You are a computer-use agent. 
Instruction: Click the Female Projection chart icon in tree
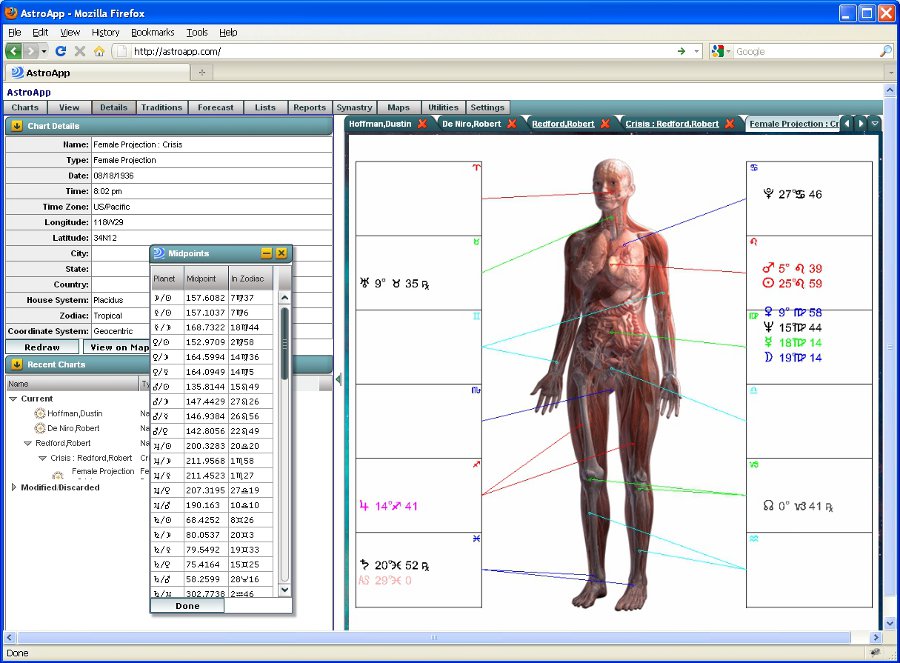pyautogui.click(x=57, y=475)
